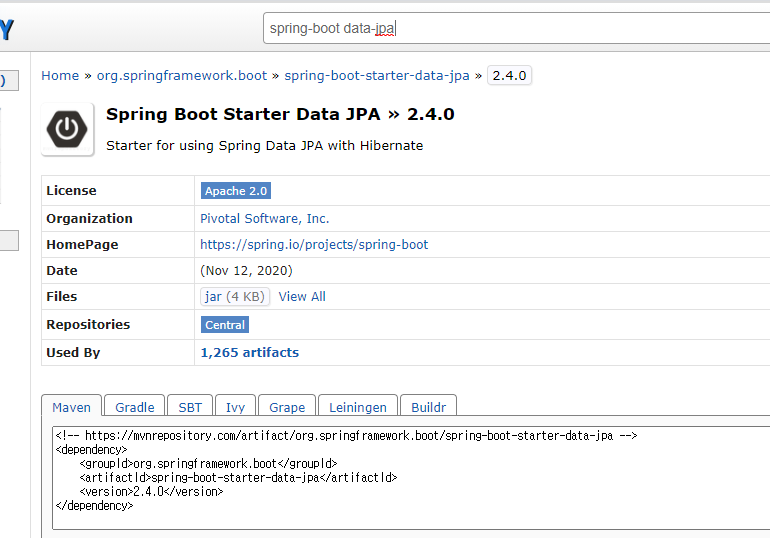Download the jar (4 KB) file

point(235,296)
